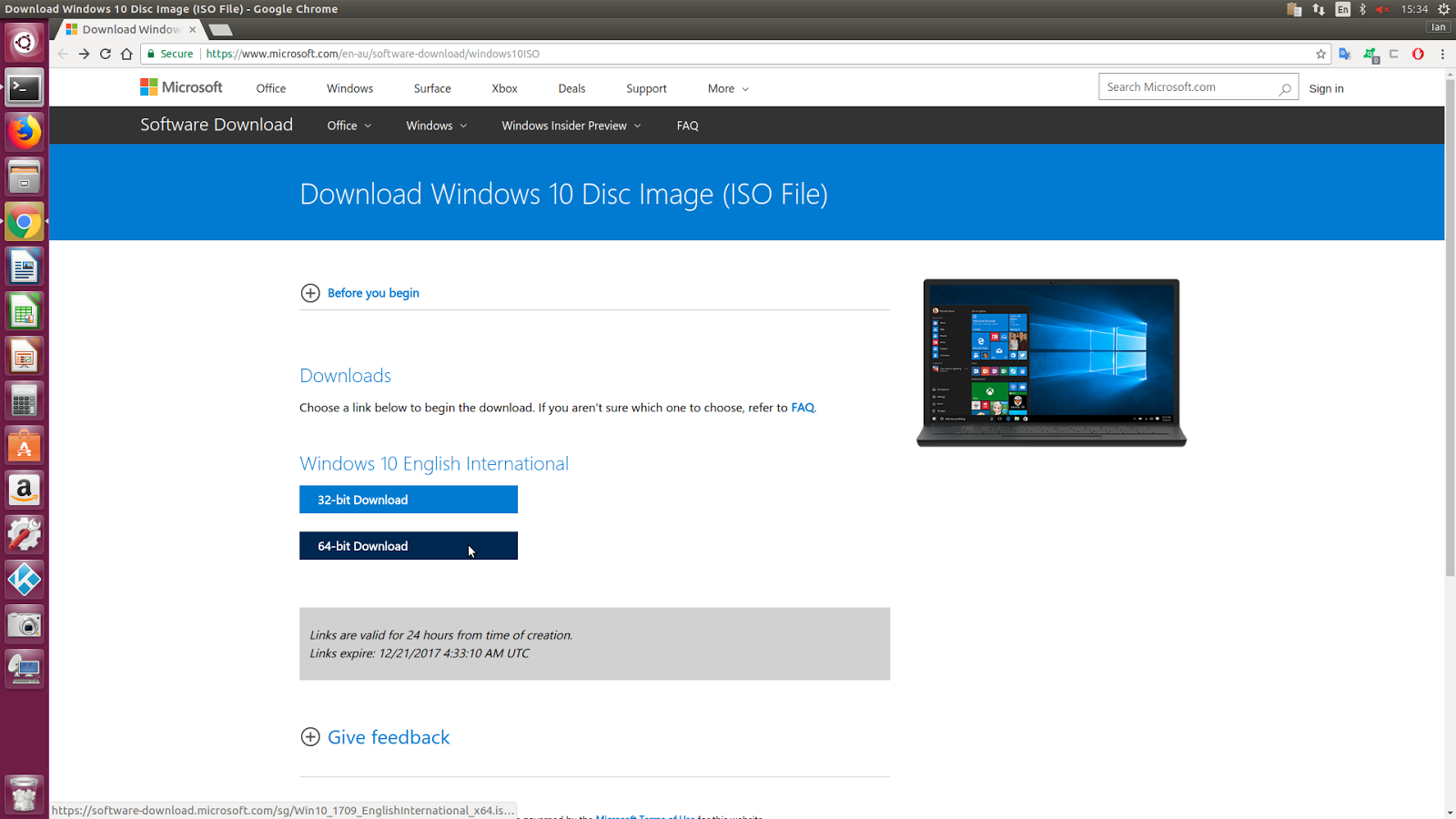
Task: Click inside the Search Microsoft.com field
Action: pos(1188,86)
